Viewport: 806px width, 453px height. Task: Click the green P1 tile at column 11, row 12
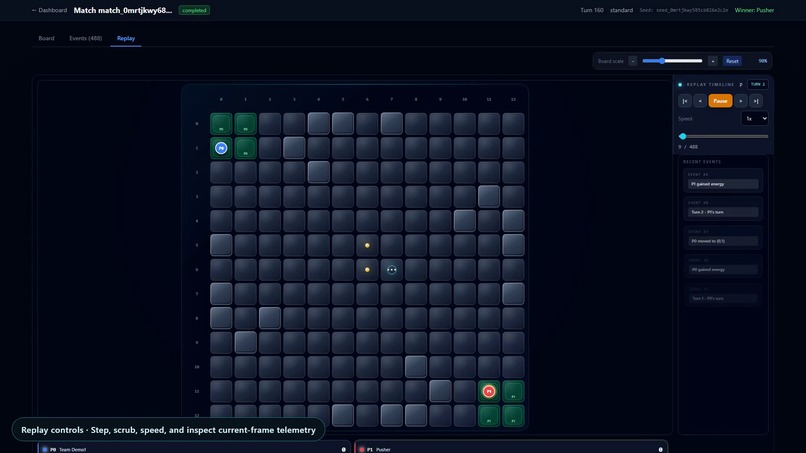point(489,415)
